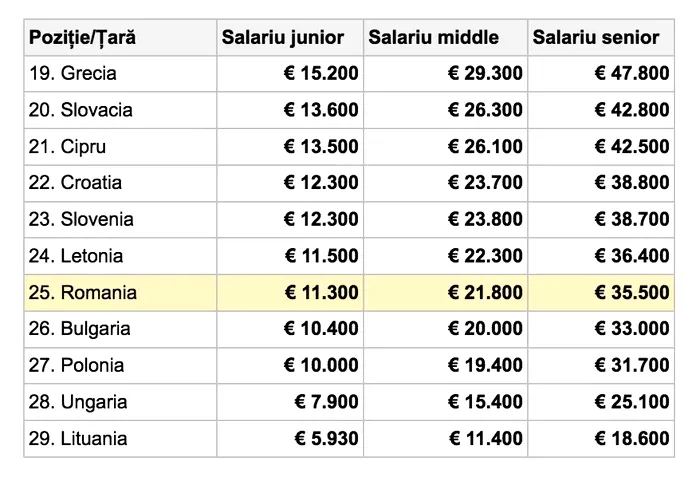Select Romania's junior salary € 11.300
Viewport: 700px width, 493px height.
pos(320,293)
